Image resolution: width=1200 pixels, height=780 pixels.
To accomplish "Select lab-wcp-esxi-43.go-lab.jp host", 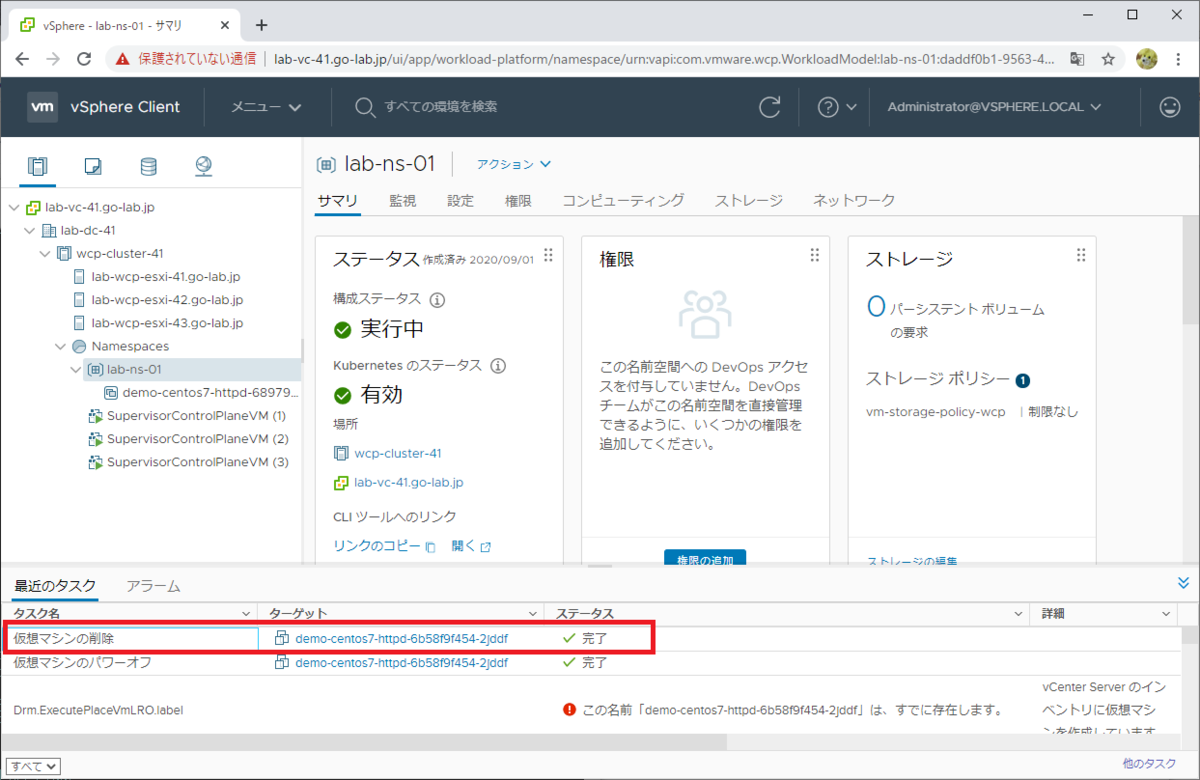I will click(167, 323).
